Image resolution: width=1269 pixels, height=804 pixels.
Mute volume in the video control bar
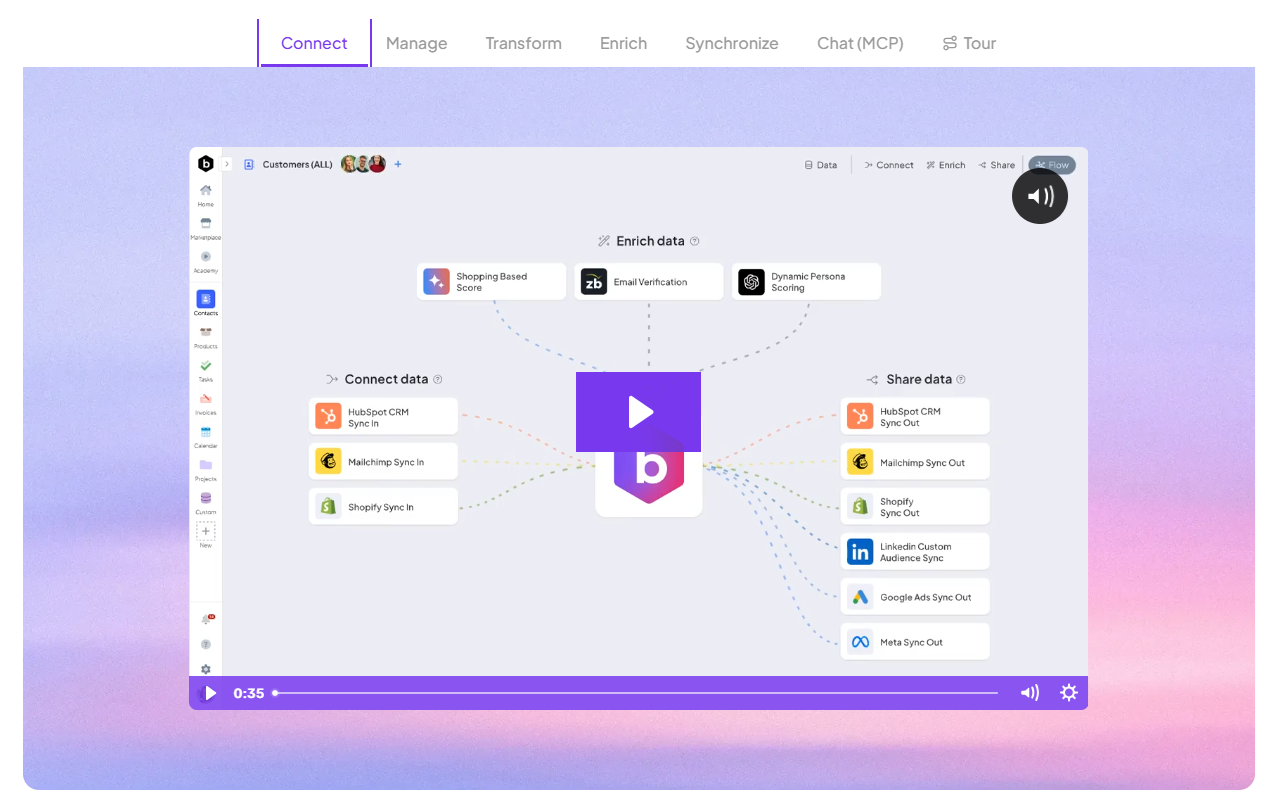click(x=1029, y=693)
